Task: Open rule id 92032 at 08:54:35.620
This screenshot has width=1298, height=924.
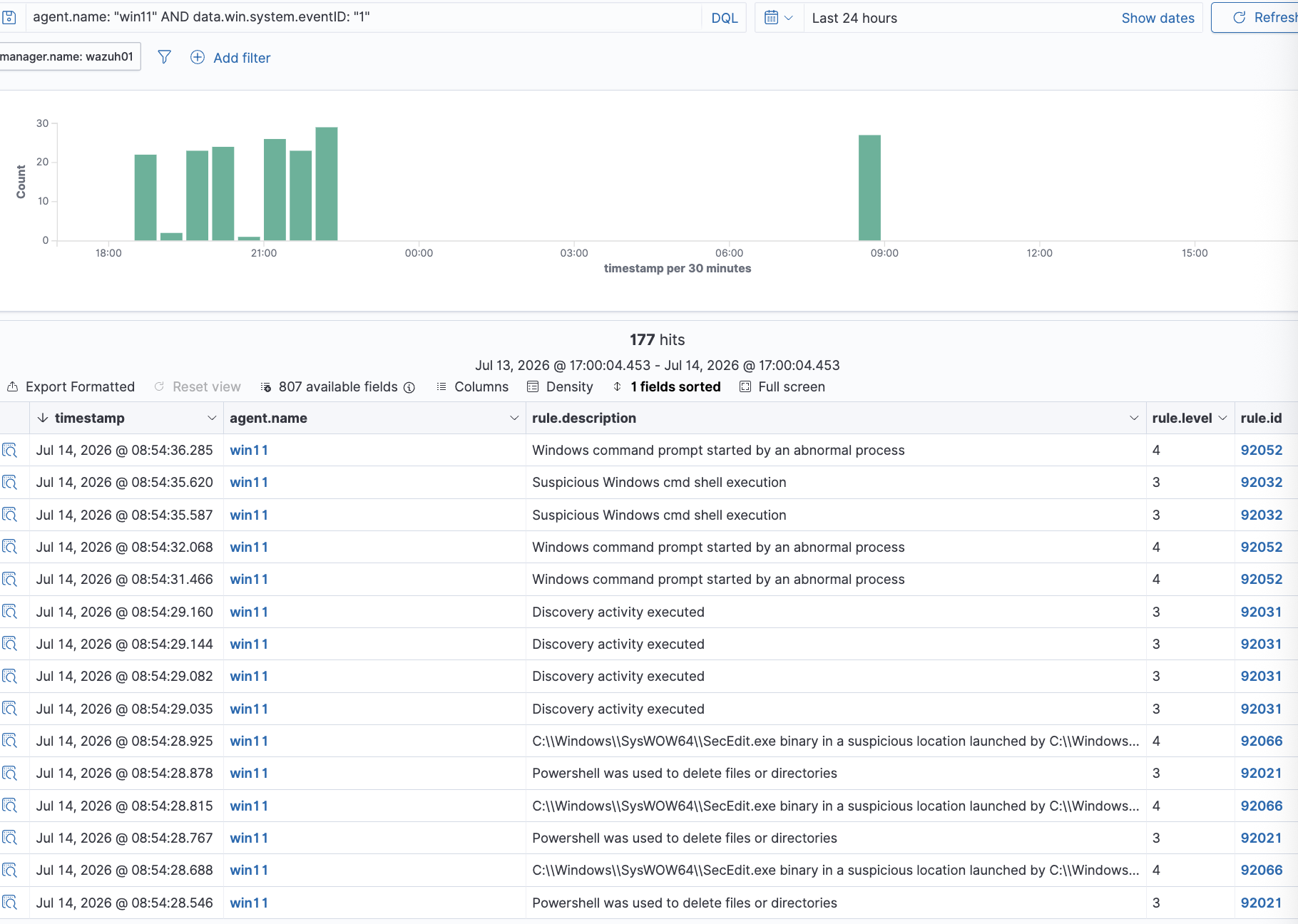Action: [x=1261, y=482]
